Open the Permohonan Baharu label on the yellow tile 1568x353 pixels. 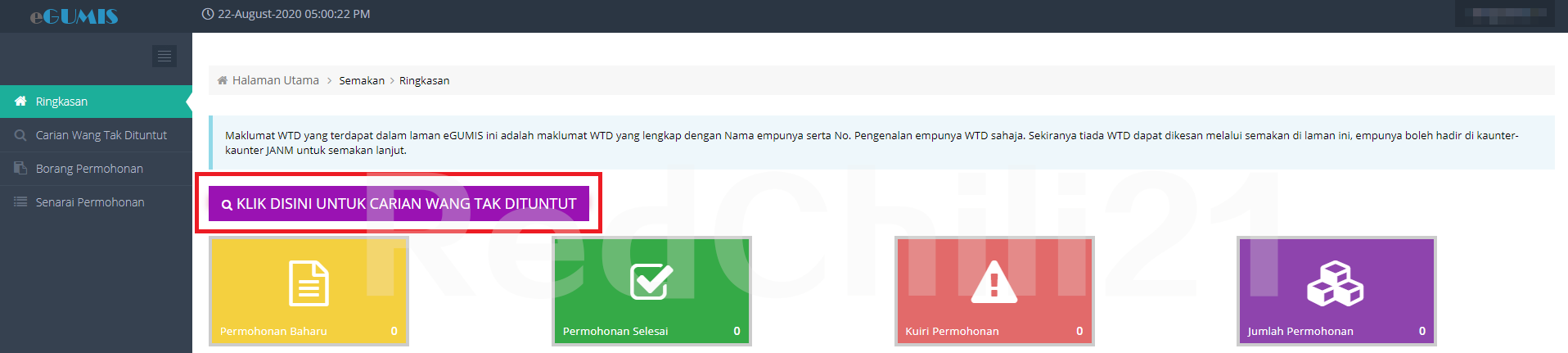point(273,332)
